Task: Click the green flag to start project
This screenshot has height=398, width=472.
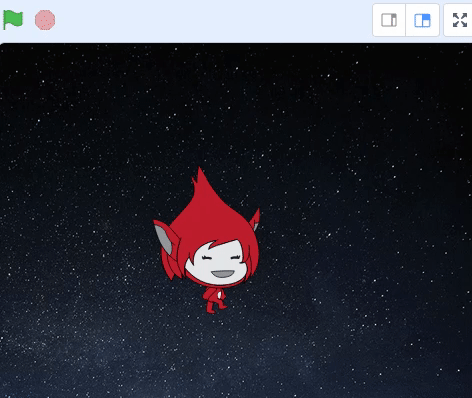Action: pyautogui.click(x=13, y=20)
